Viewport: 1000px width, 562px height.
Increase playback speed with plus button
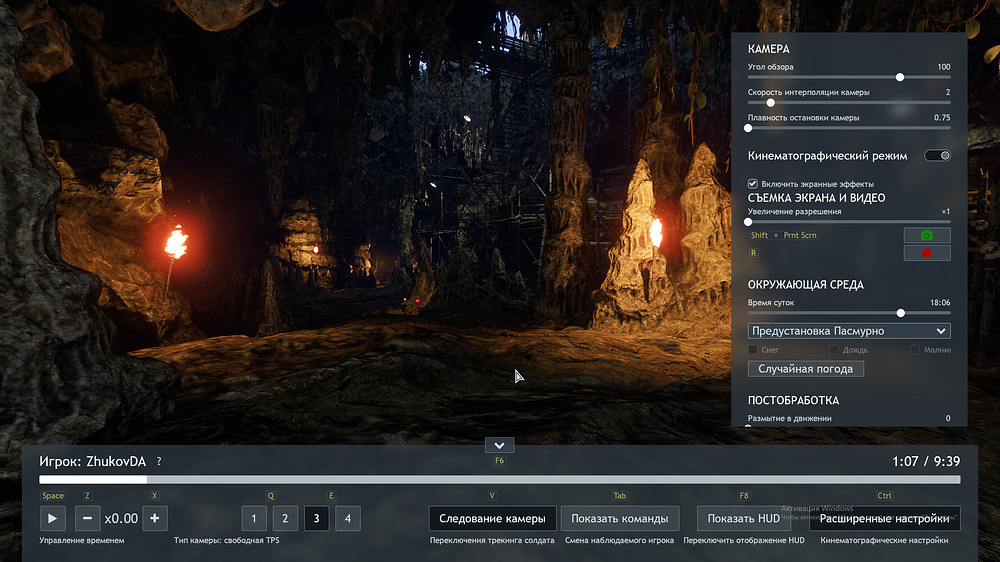pos(154,519)
